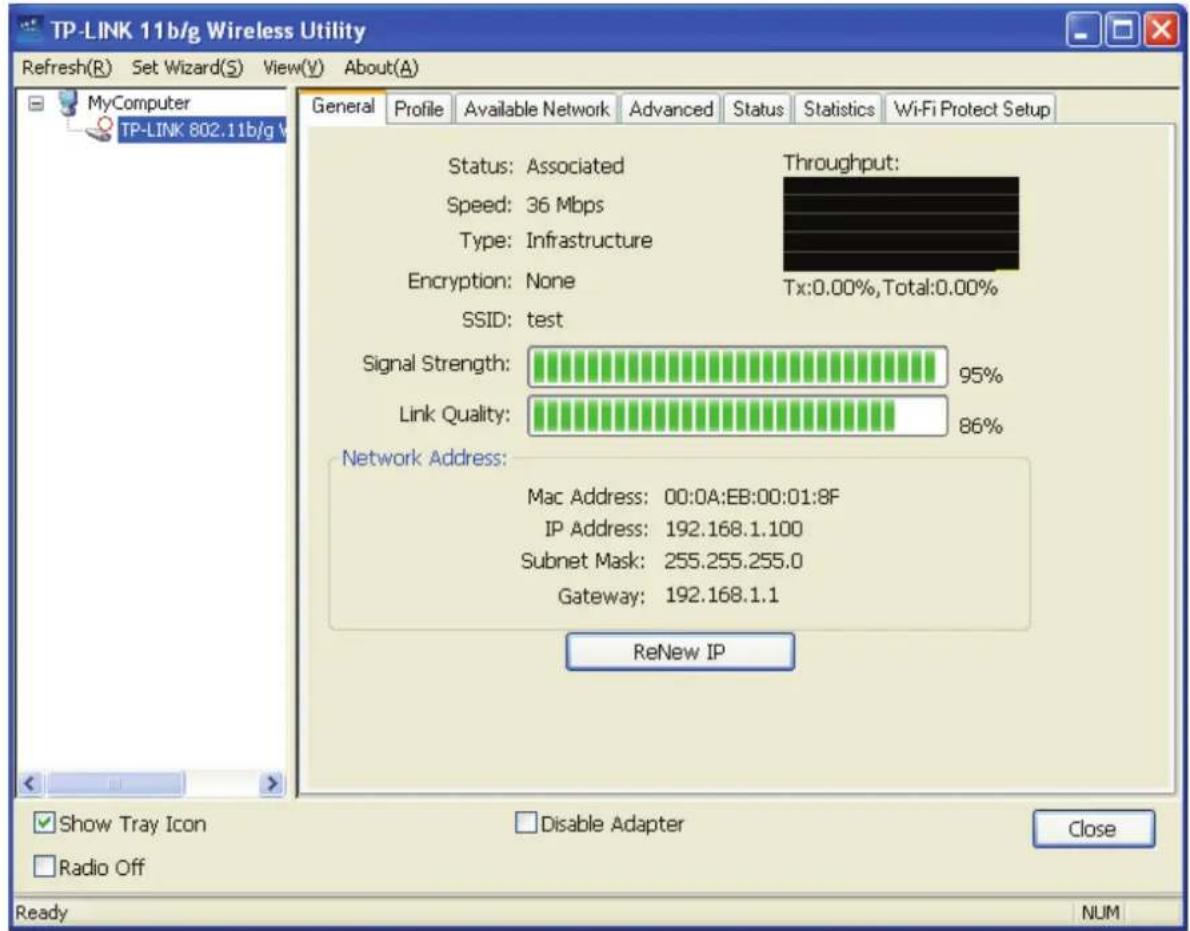Viewport: 1190px width, 931px height.
Task: Click the MyComputer icon in tree
Action: click(69, 102)
